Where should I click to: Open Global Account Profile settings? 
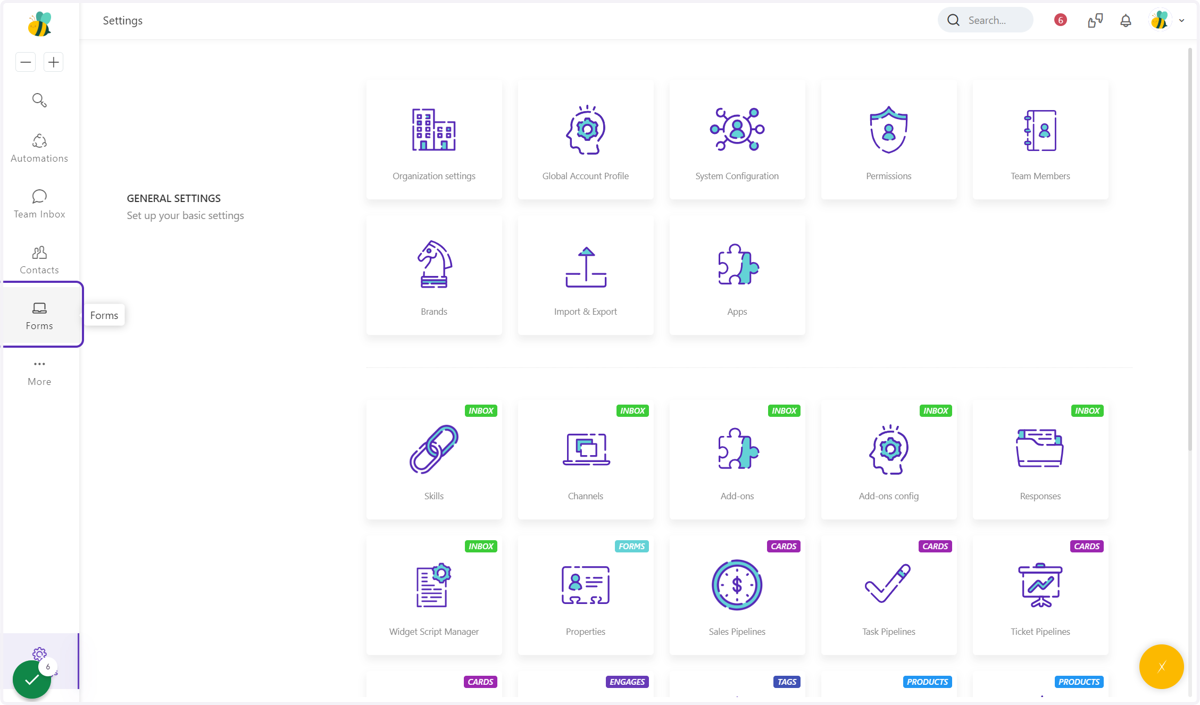586,140
